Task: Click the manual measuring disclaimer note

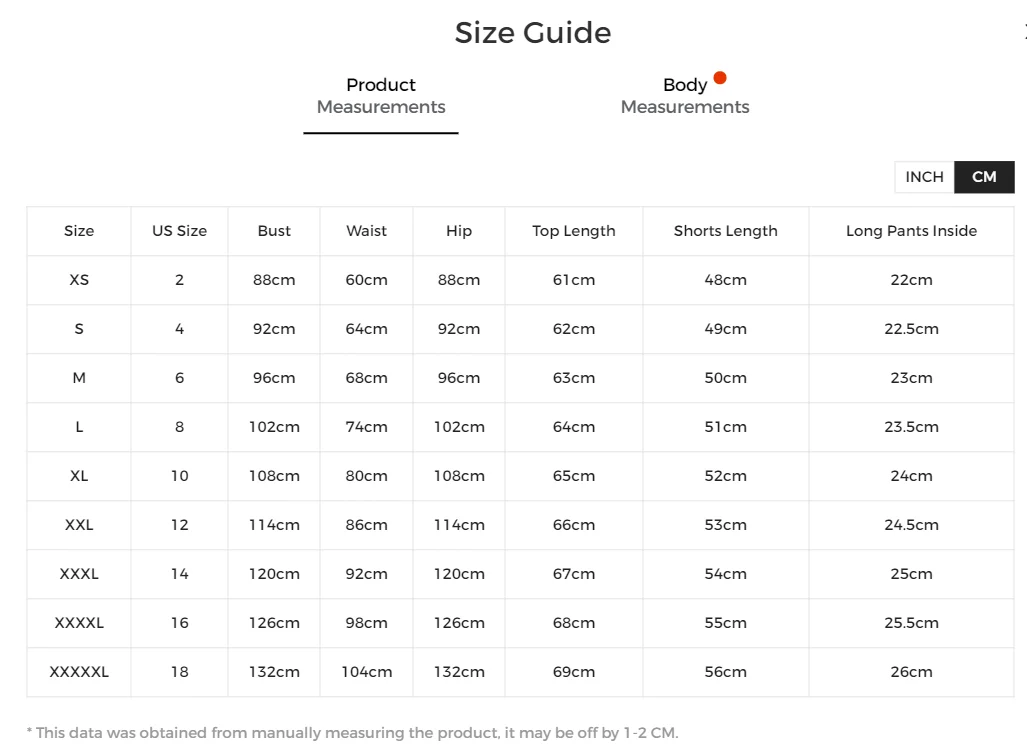Action: pyautogui.click(x=352, y=733)
